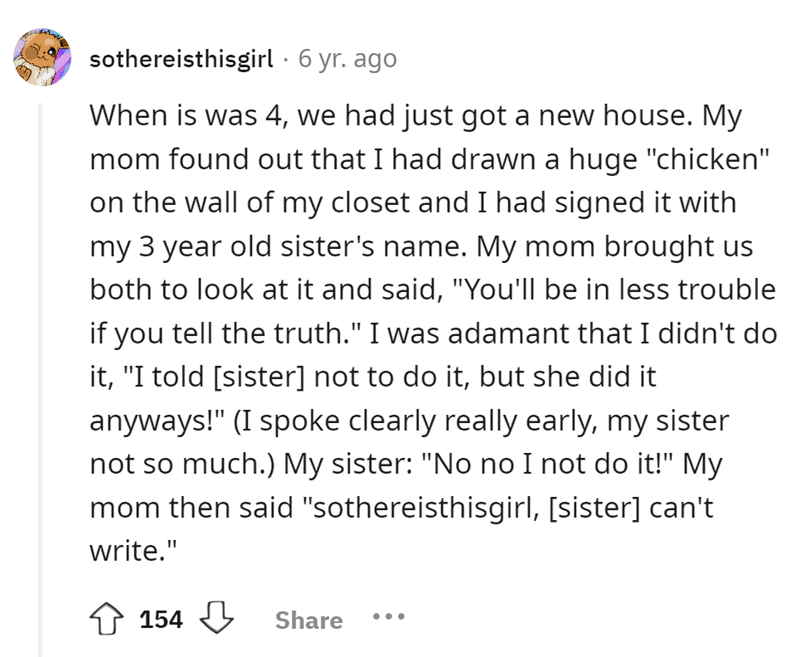Image resolution: width=800 pixels, height=657 pixels.
Task: Toggle the downvote state on this comment
Action: [216, 619]
